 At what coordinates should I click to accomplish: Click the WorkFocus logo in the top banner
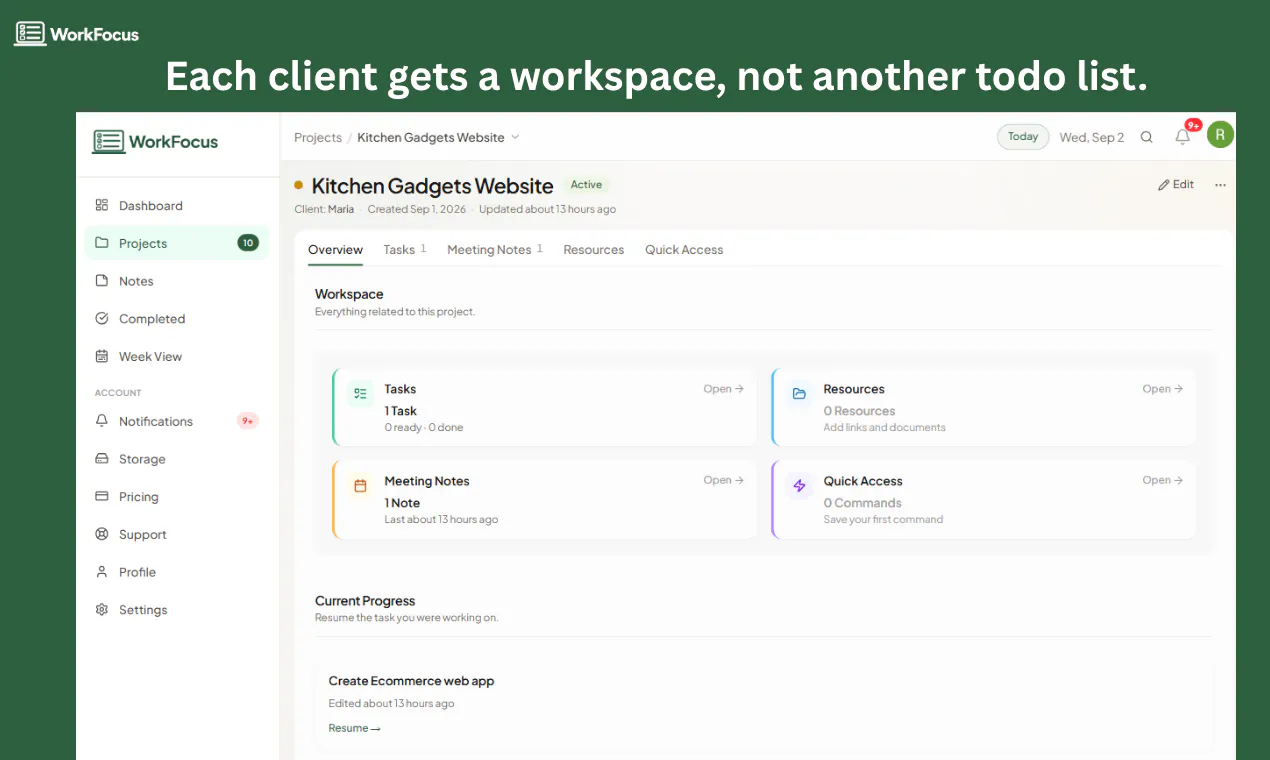click(77, 34)
